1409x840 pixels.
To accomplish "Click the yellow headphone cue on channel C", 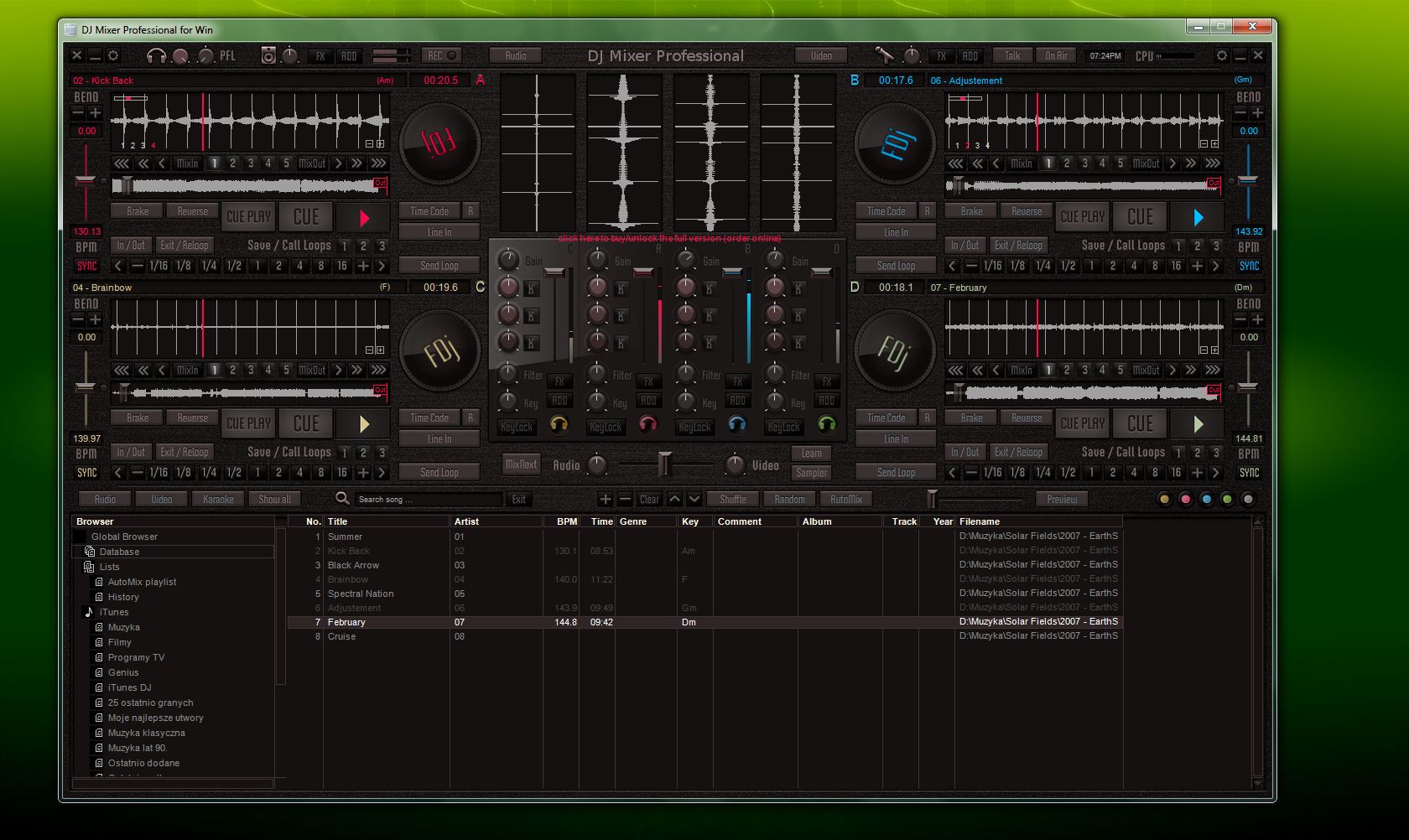I will click(x=559, y=424).
